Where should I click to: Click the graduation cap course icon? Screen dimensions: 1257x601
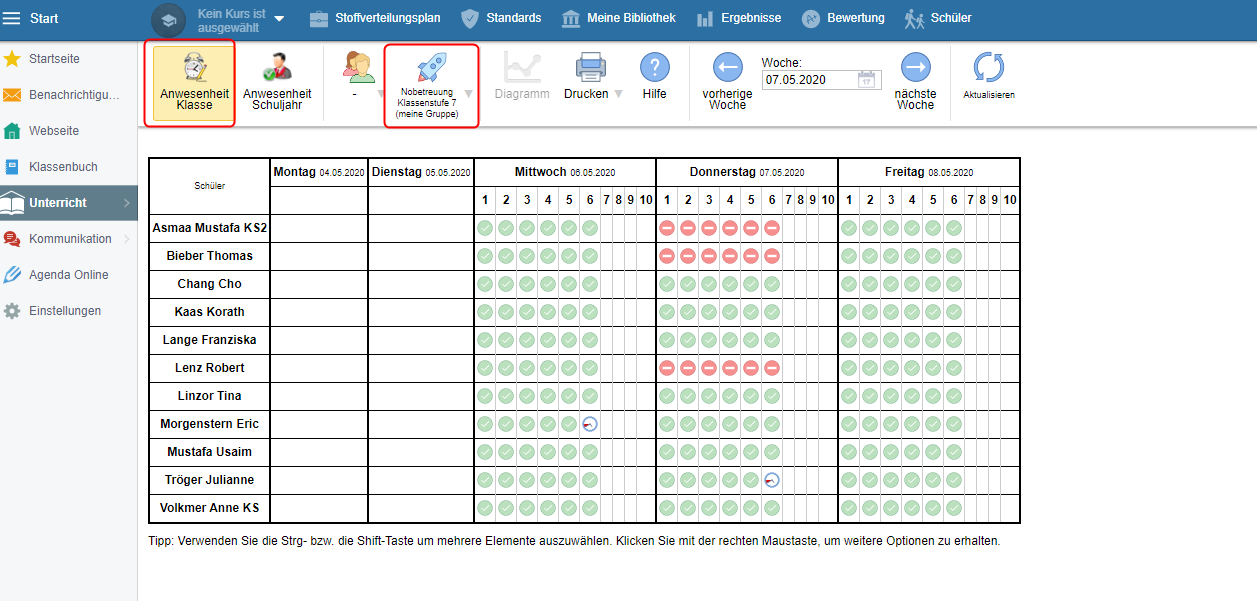click(x=168, y=19)
